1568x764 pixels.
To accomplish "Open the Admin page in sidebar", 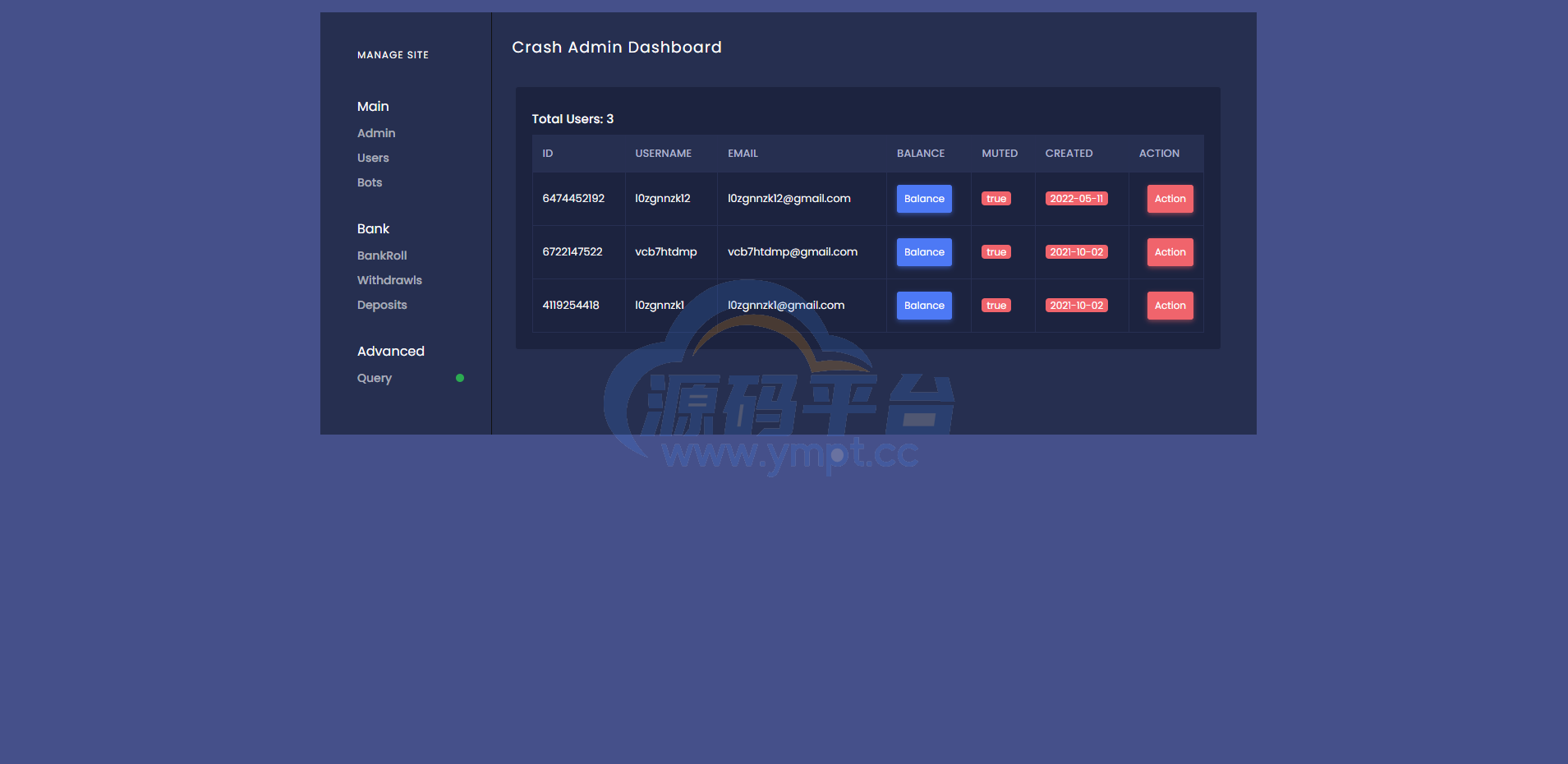I will 376,133.
